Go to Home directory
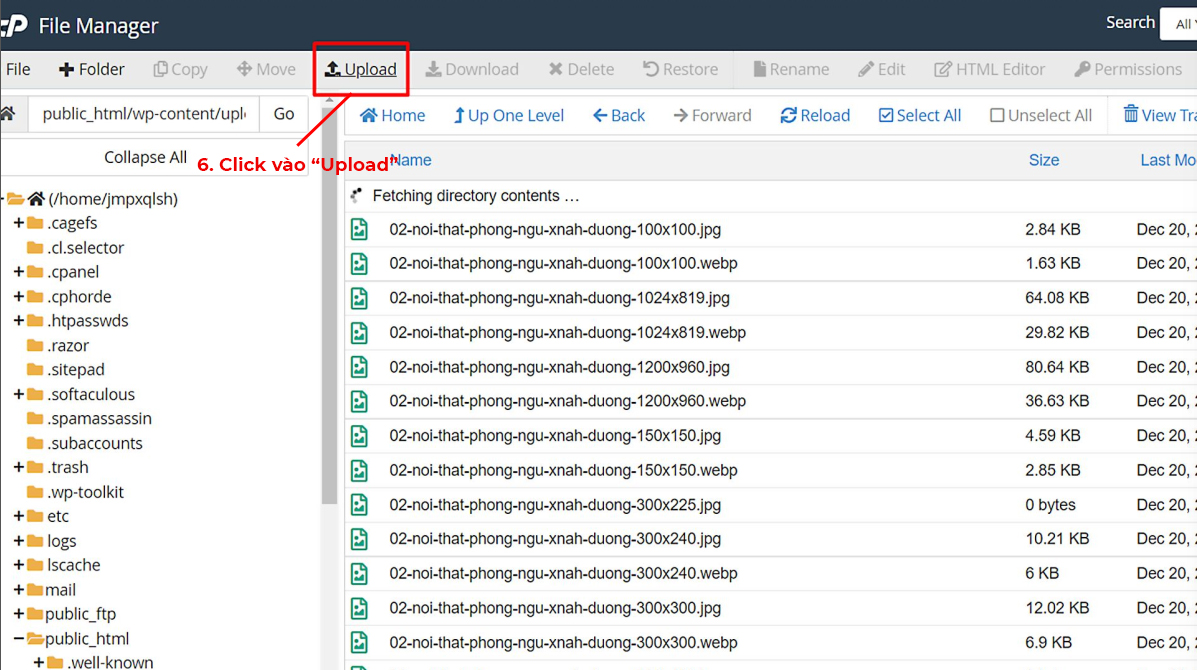This screenshot has width=1197, height=670. [x=392, y=115]
